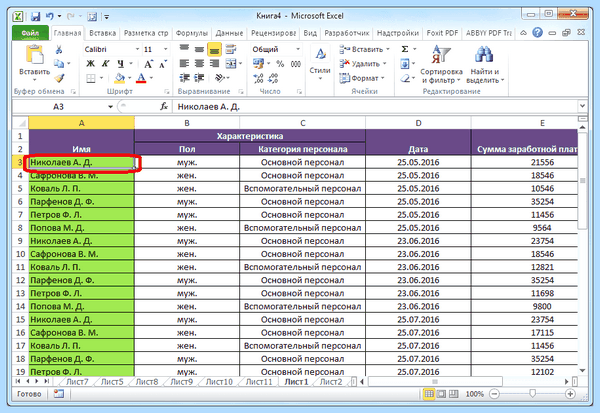
Task: Apply thousands separator 000 format
Action: (x=296, y=64)
